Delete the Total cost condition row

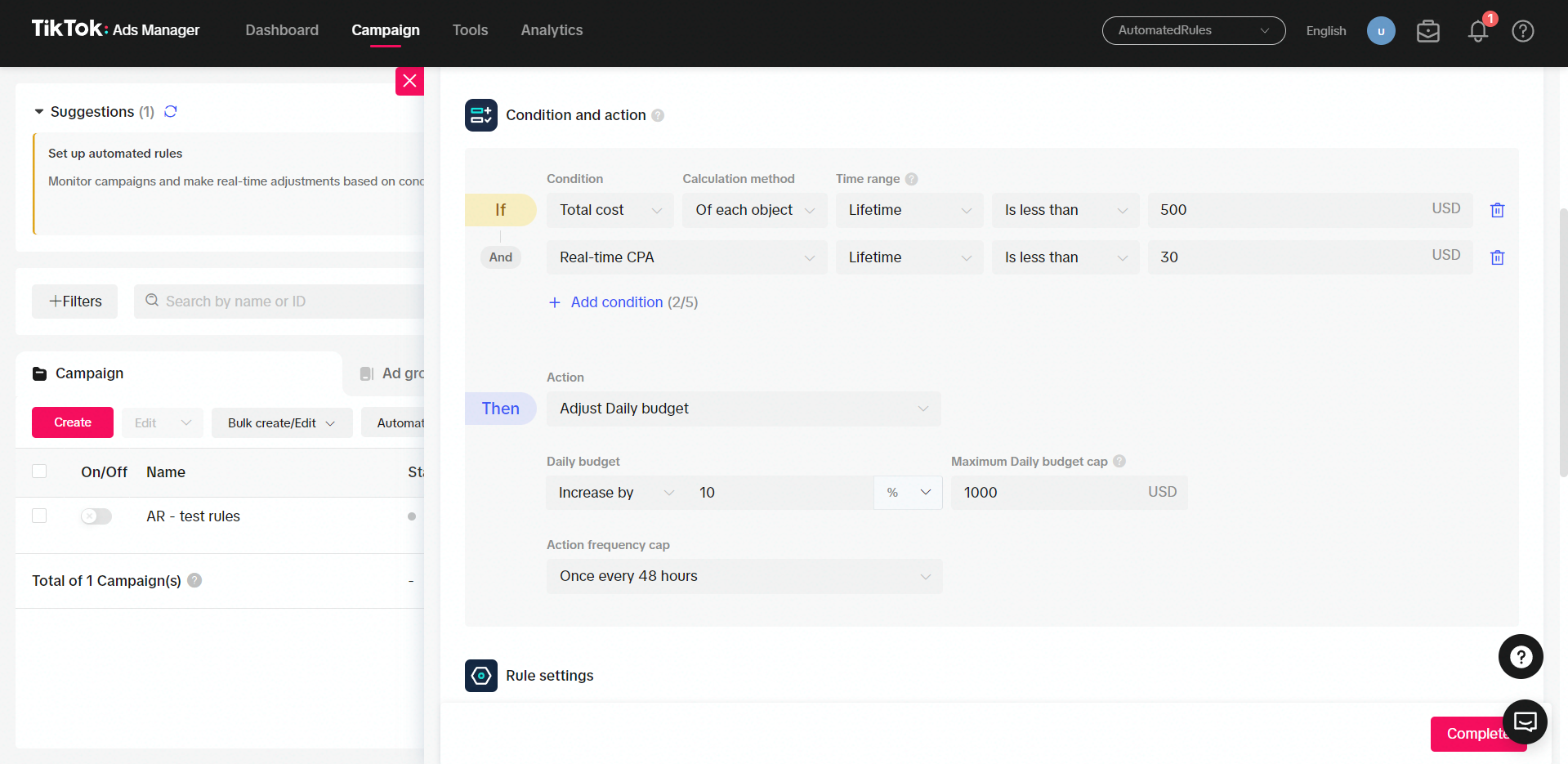tap(1497, 210)
